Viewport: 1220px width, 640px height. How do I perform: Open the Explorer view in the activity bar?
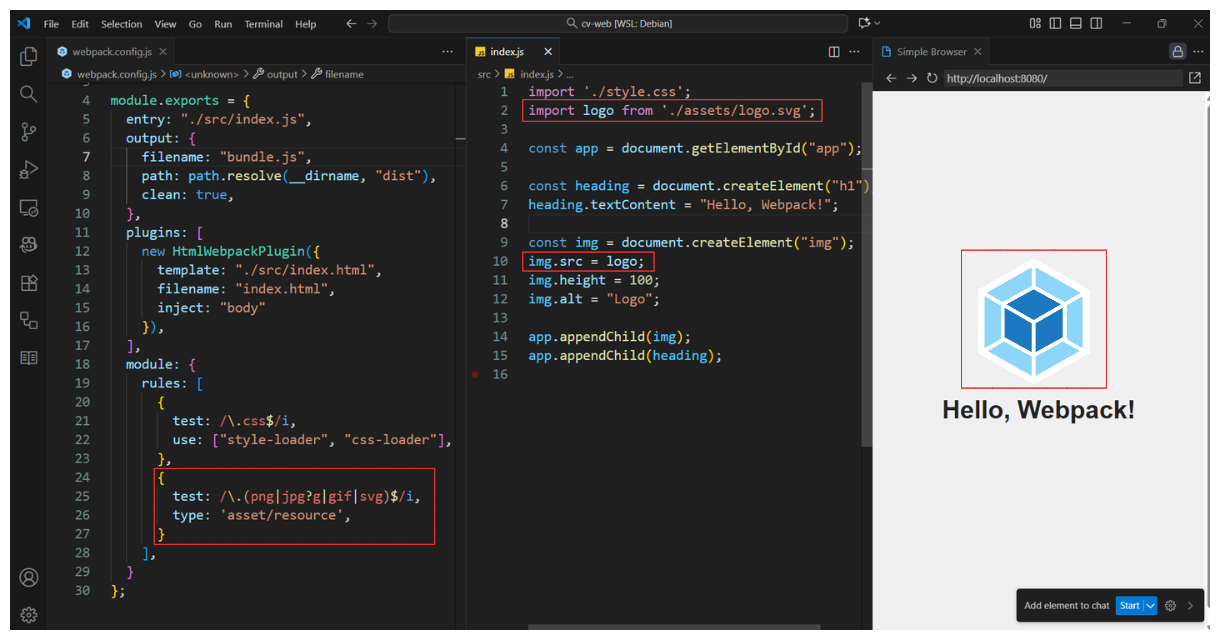(x=29, y=57)
